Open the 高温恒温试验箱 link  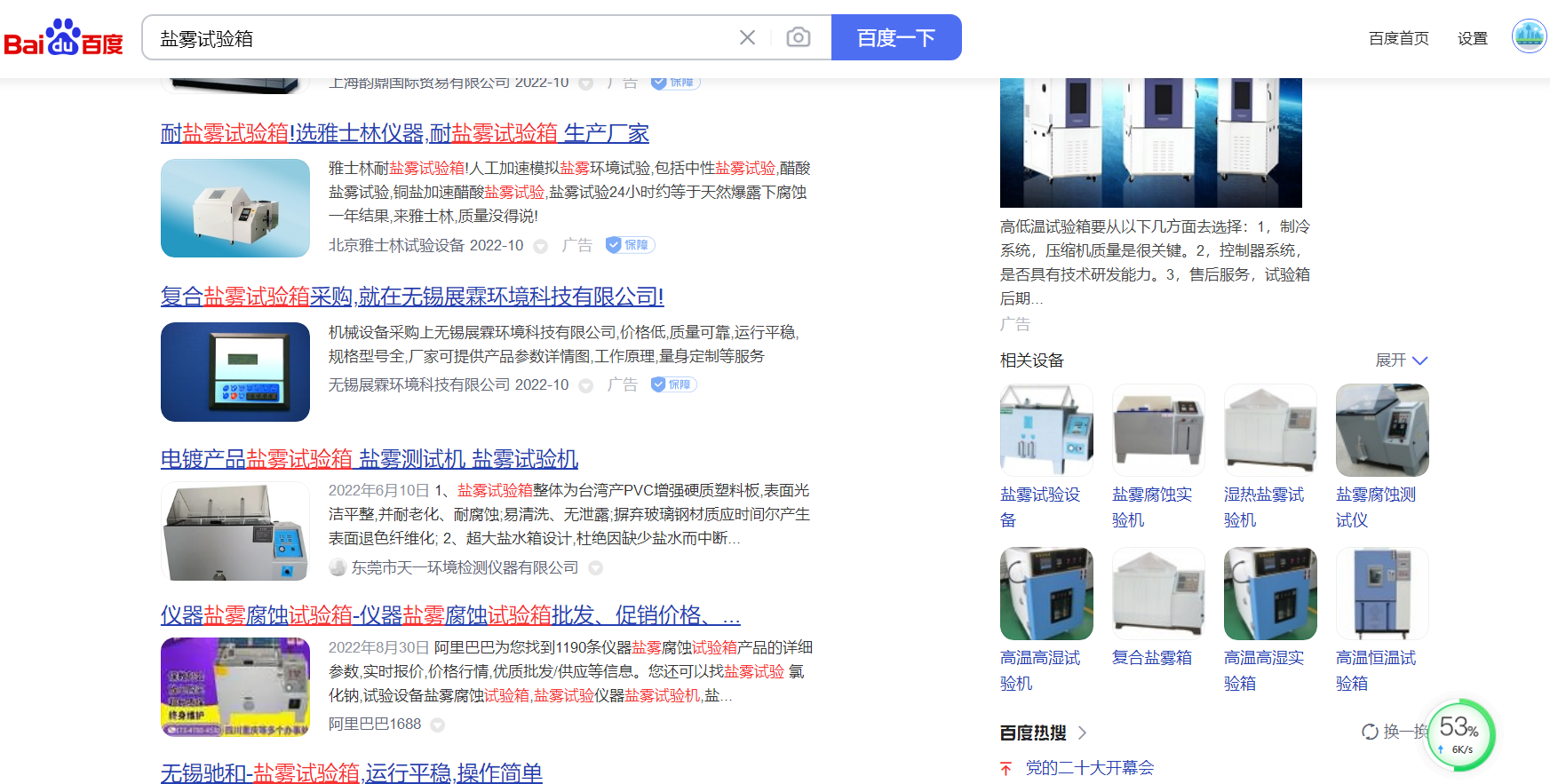(1376, 670)
